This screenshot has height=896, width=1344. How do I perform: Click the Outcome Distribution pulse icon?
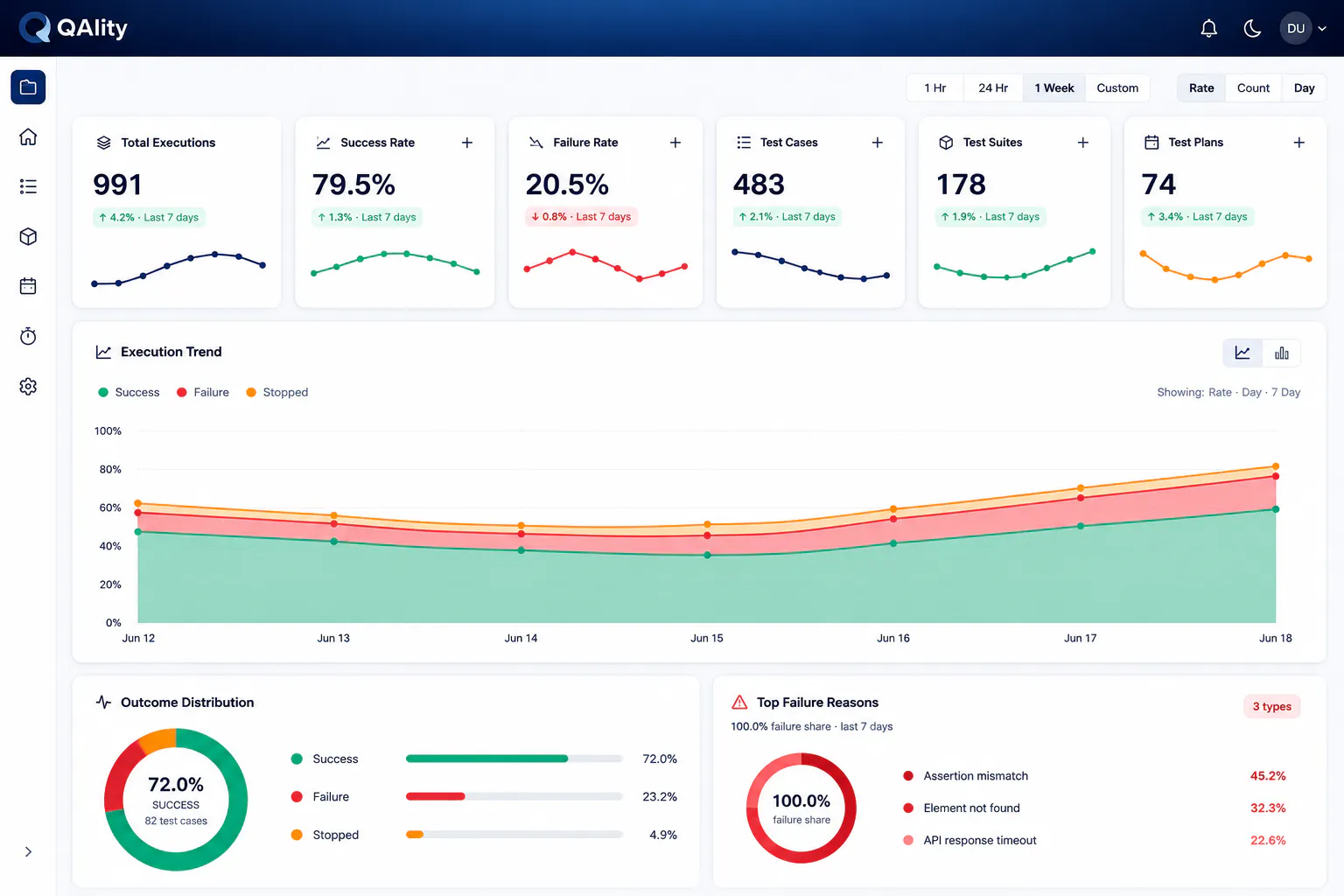103,702
